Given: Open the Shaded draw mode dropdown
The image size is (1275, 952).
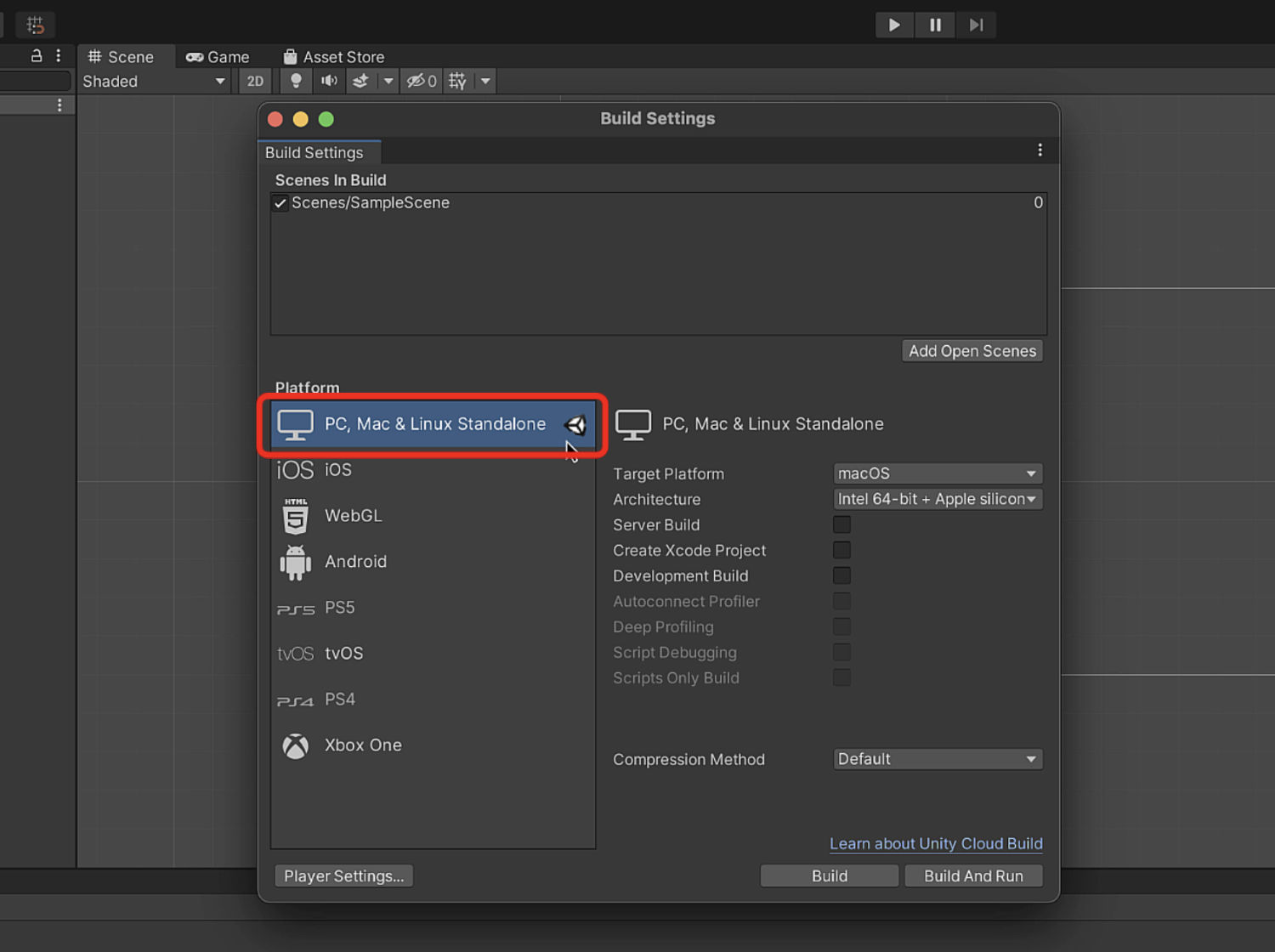Looking at the screenshot, I should pos(153,82).
